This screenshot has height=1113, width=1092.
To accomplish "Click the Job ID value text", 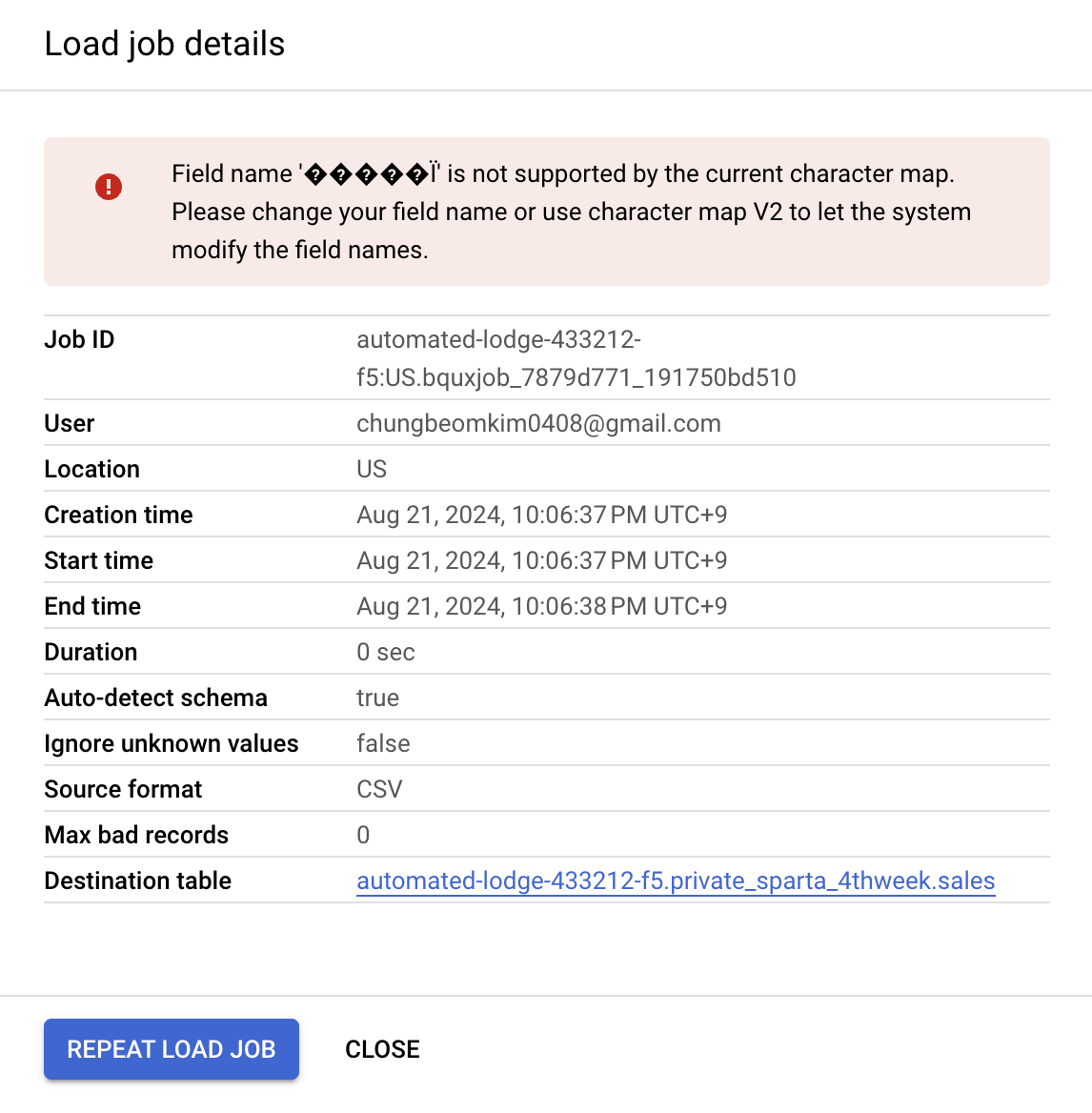I will [x=576, y=358].
